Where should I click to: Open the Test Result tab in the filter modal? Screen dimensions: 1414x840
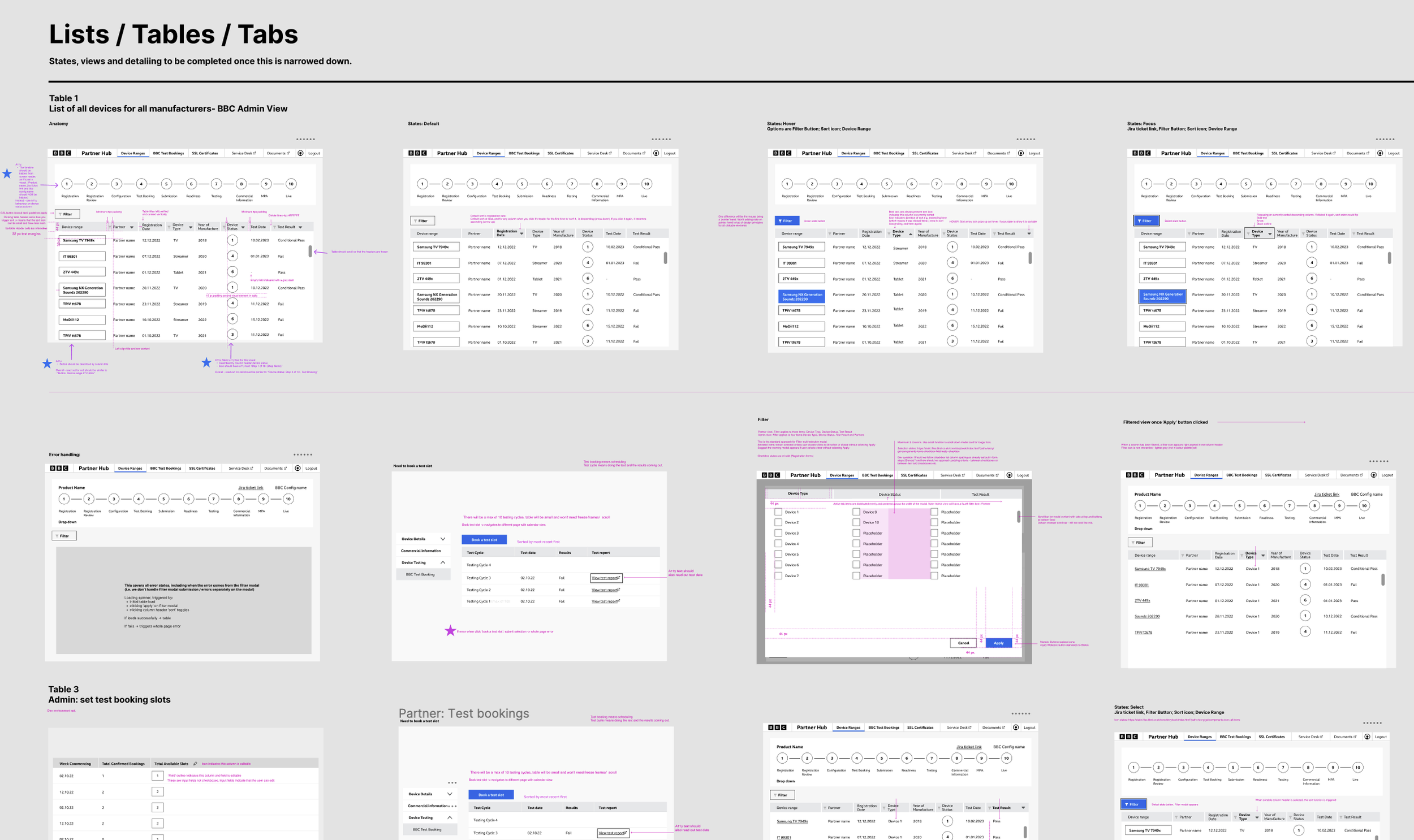click(x=980, y=494)
